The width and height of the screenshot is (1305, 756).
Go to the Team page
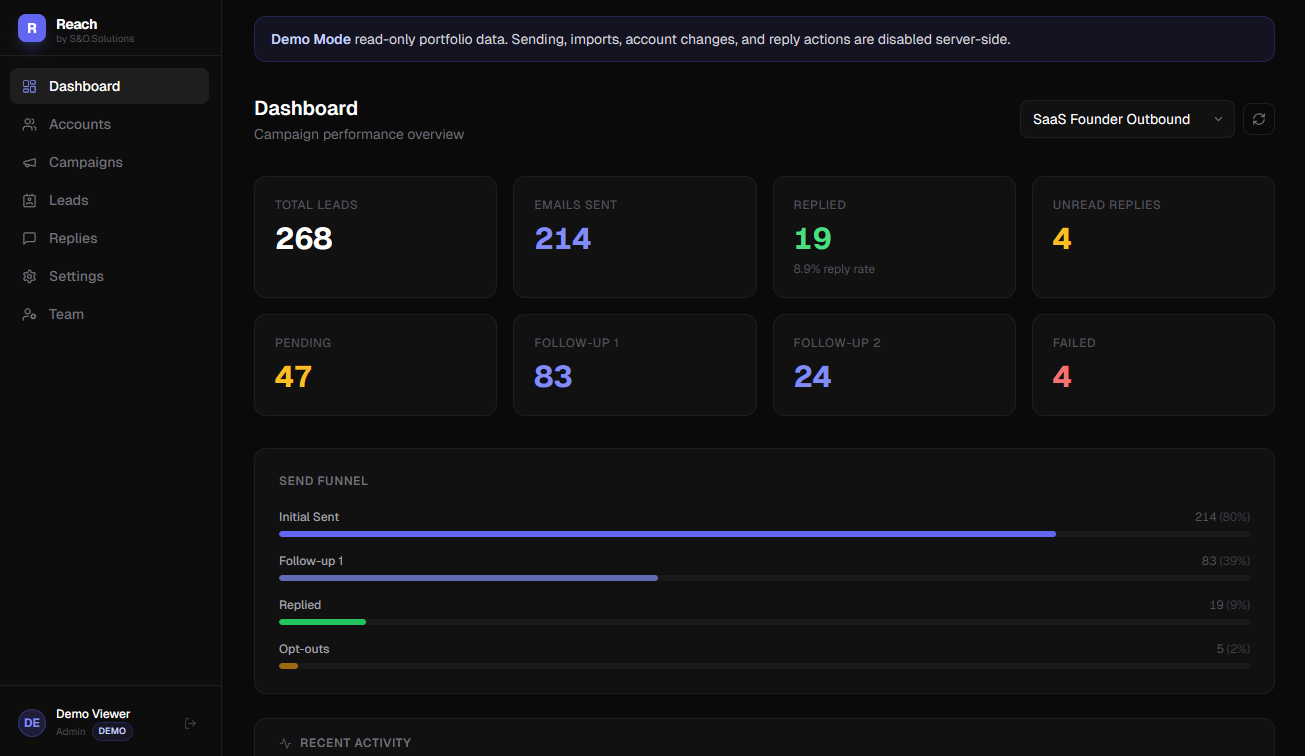coord(110,314)
